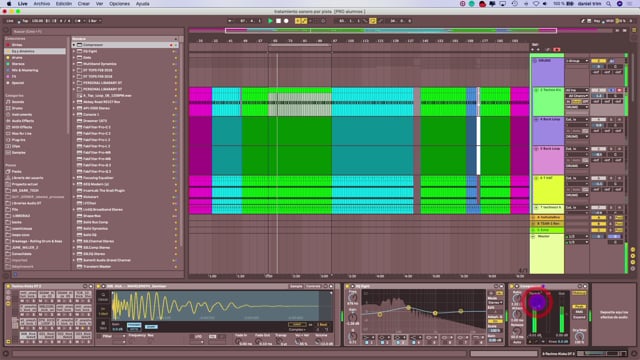Toggle the yellow Loop switch in the transport
Viewport: 640px width, 360px height.
pos(373,21)
